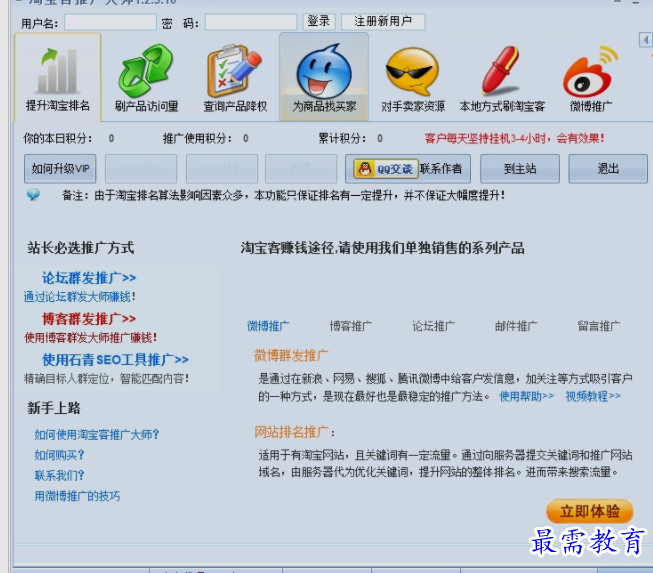Click the 登录 button
Screen dimensions: 653x573
pyautogui.click(x=319, y=22)
